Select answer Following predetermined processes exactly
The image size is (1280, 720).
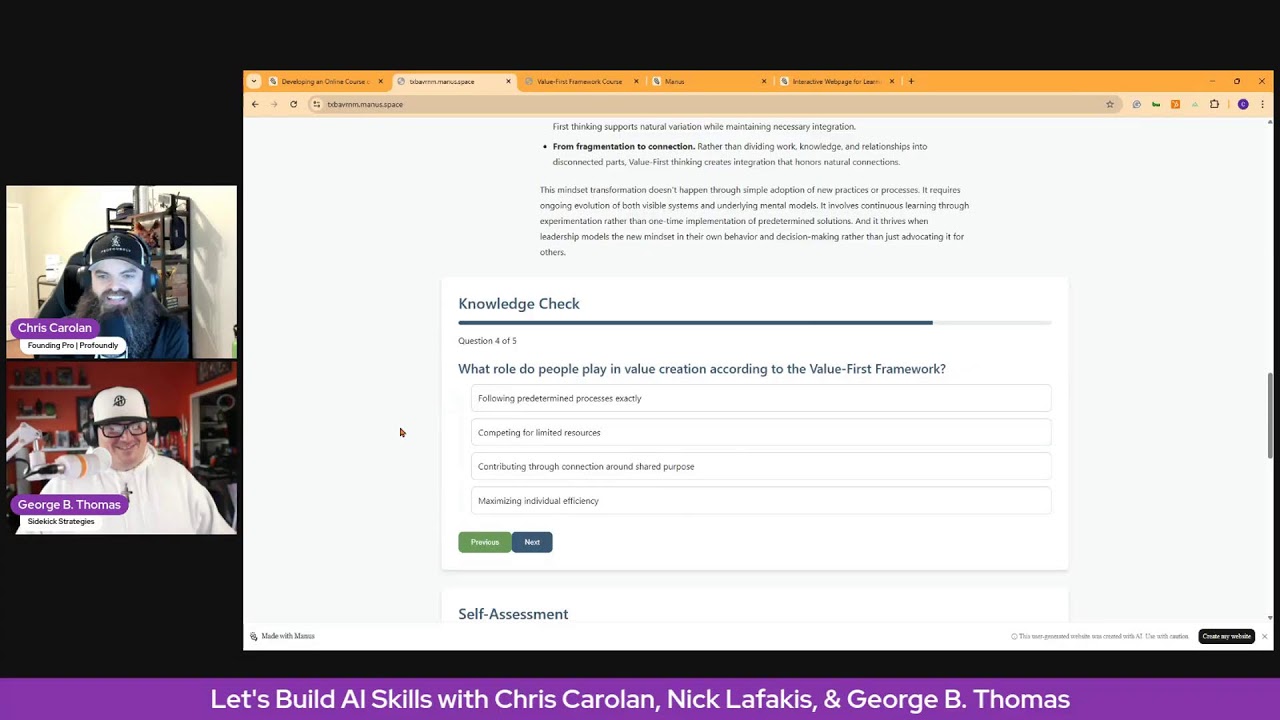tap(761, 398)
